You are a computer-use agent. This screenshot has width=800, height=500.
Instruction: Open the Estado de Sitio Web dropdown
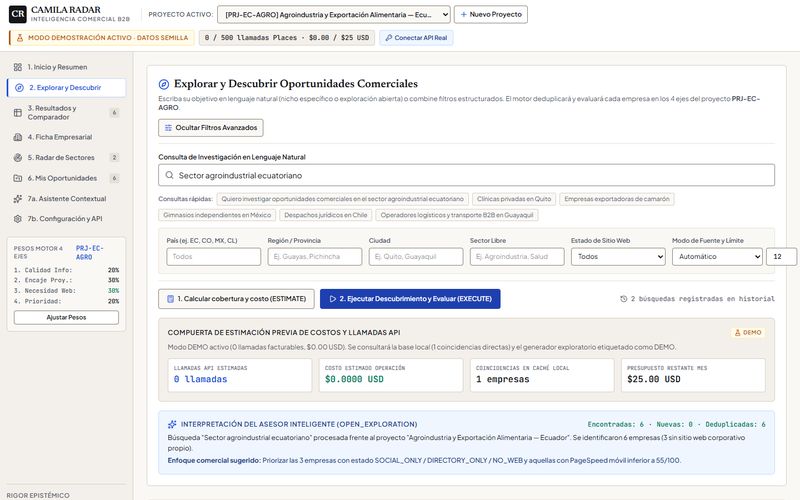(x=618, y=257)
